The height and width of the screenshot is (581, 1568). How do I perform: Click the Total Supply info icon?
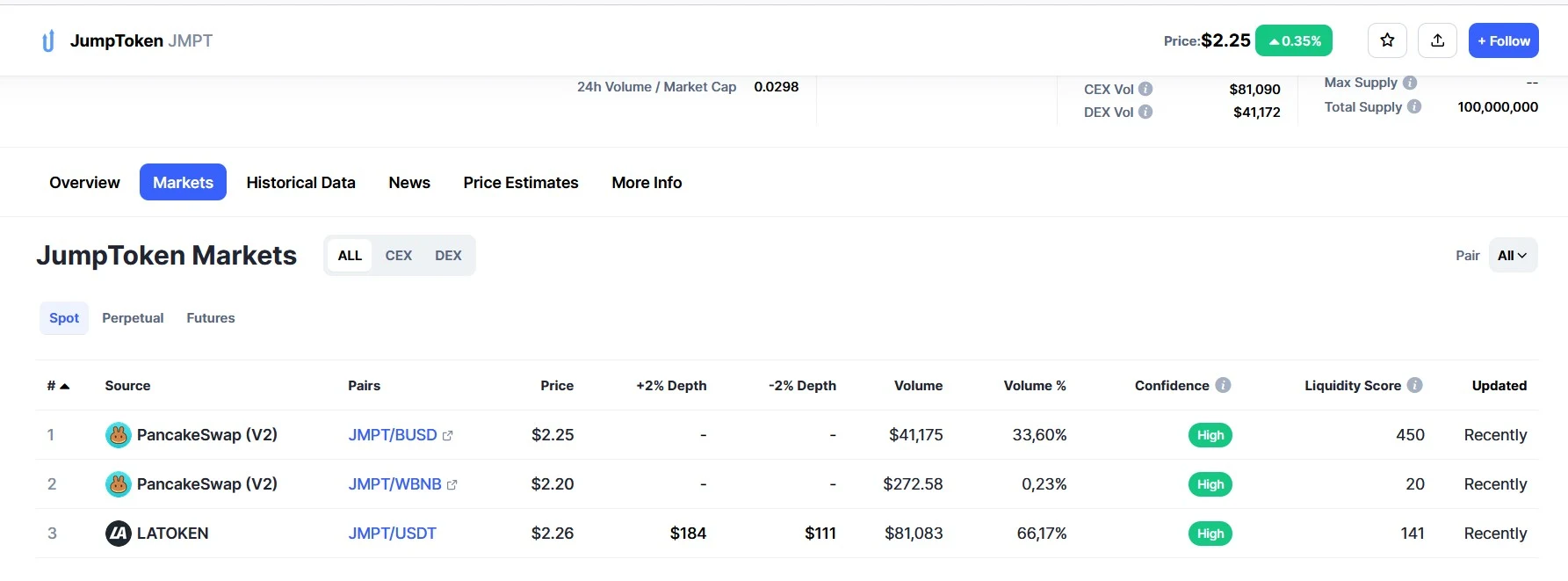[x=1414, y=106]
